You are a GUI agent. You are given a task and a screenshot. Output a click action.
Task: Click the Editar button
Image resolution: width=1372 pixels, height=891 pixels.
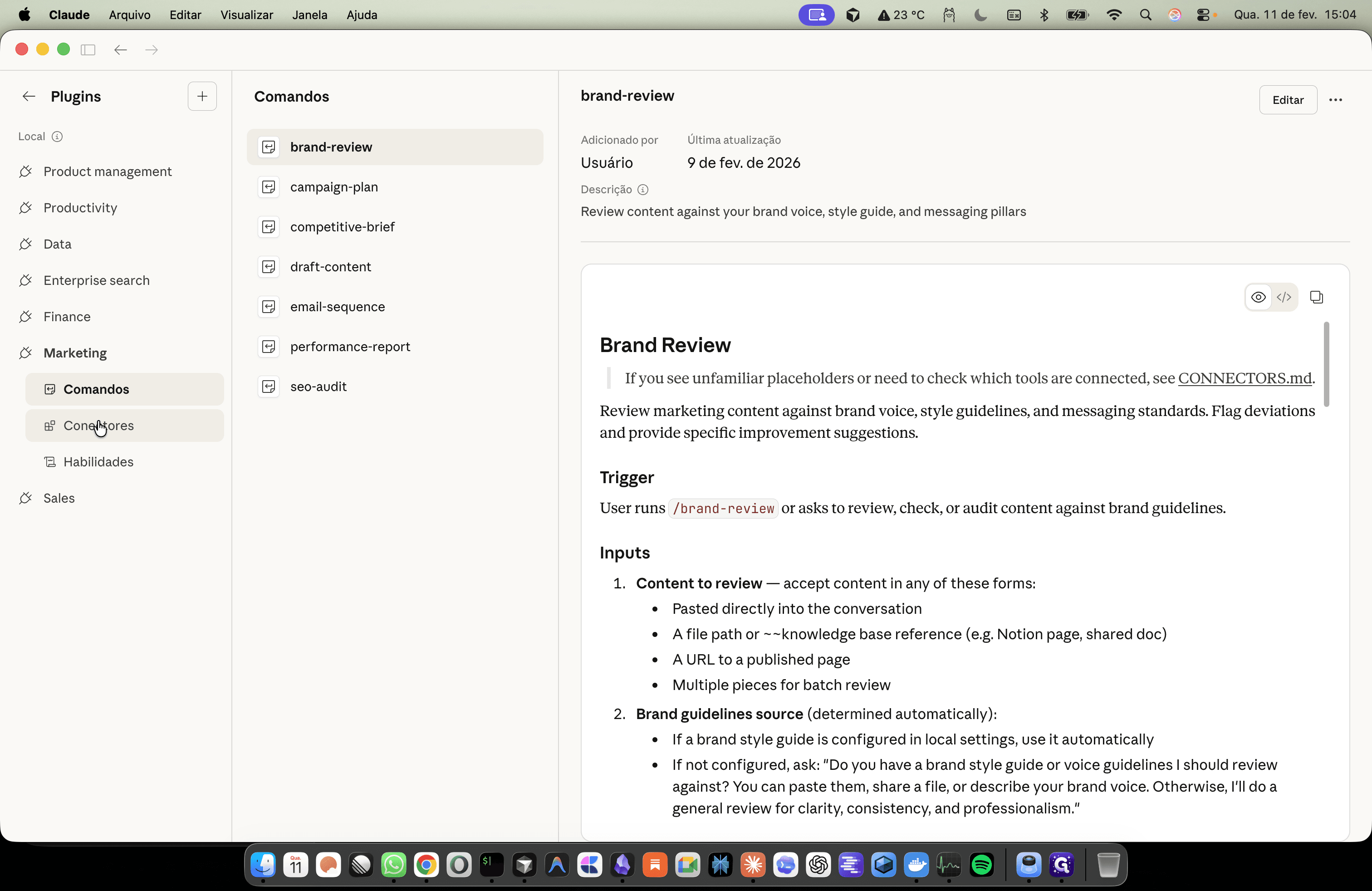coord(1288,100)
